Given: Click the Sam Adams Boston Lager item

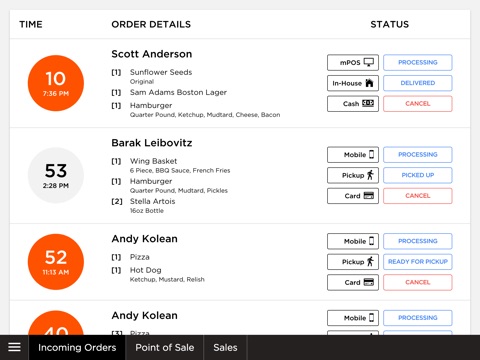Looking at the screenshot, I should pos(178,92).
